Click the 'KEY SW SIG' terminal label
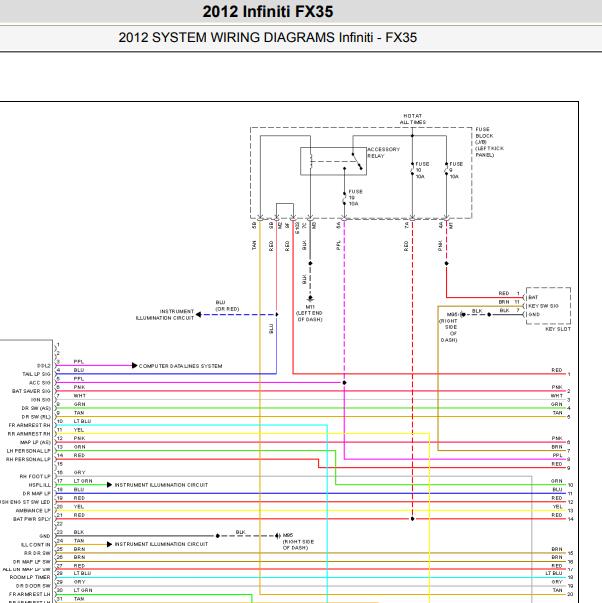The height and width of the screenshot is (603, 602). (544, 306)
